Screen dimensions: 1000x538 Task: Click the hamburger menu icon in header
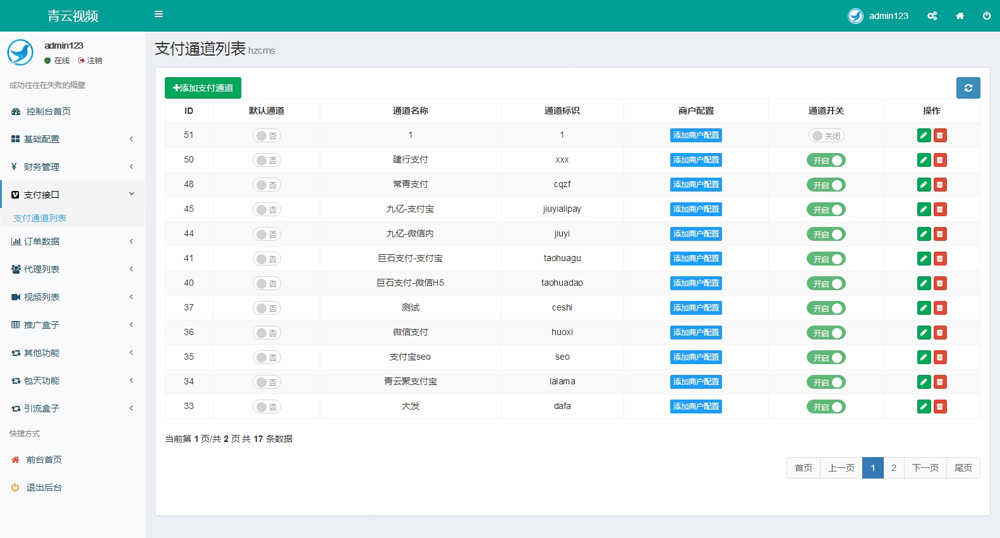click(159, 15)
